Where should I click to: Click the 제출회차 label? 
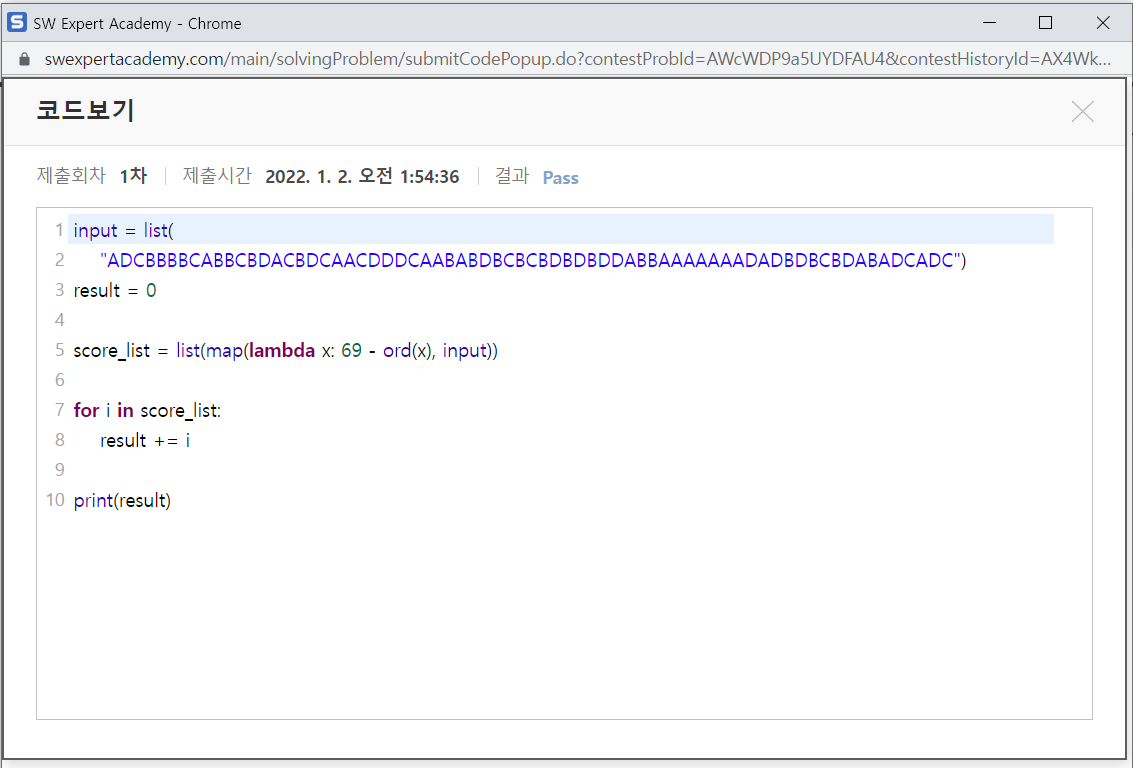tap(71, 176)
